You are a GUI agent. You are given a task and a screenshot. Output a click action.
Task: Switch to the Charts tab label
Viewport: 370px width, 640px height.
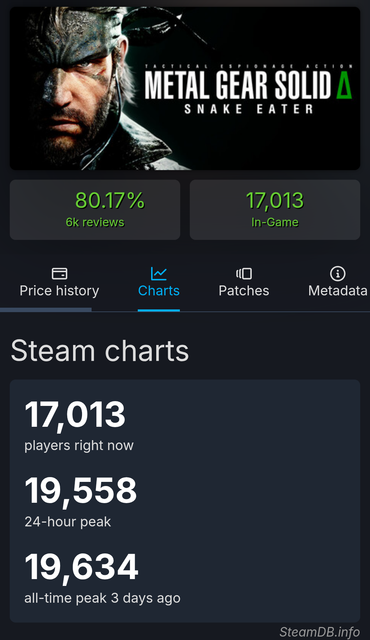(x=159, y=291)
